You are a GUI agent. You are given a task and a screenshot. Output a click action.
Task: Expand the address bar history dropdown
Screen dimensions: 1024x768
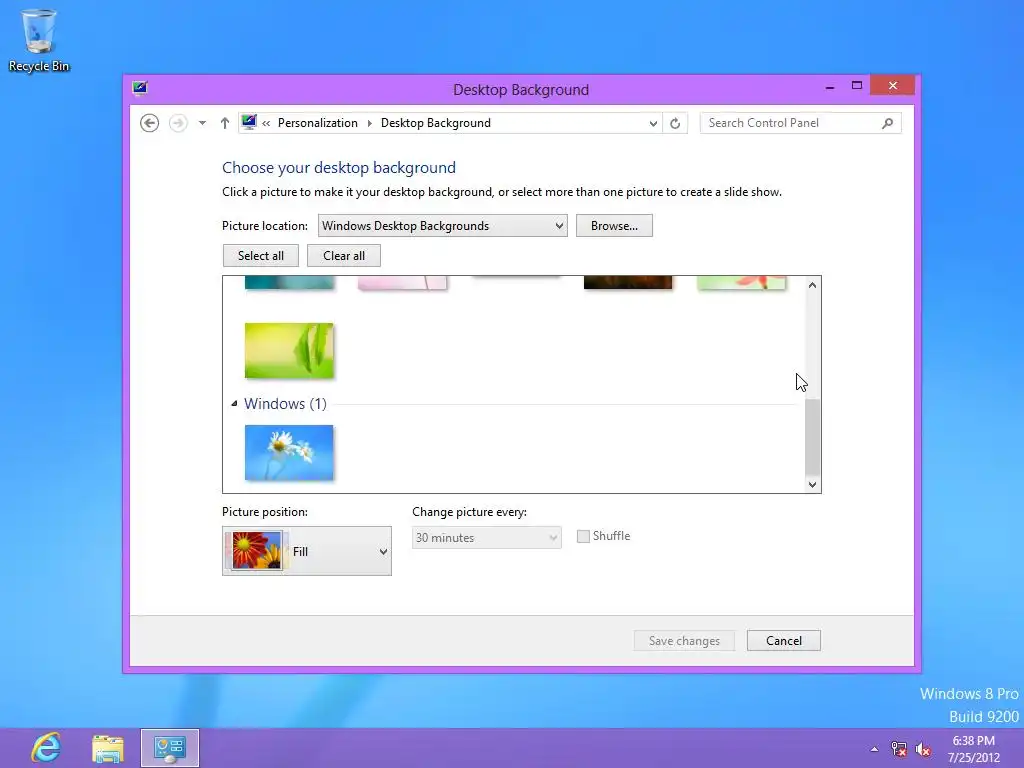click(x=652, y=123)
